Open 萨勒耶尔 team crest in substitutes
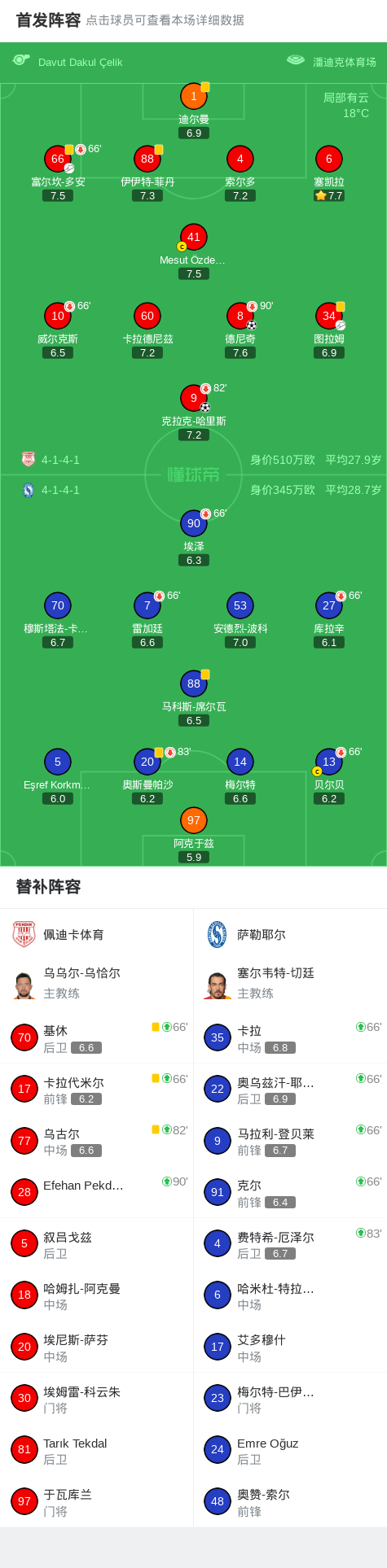The width and height of the screenshot is (387, 1568). [218, 934]
